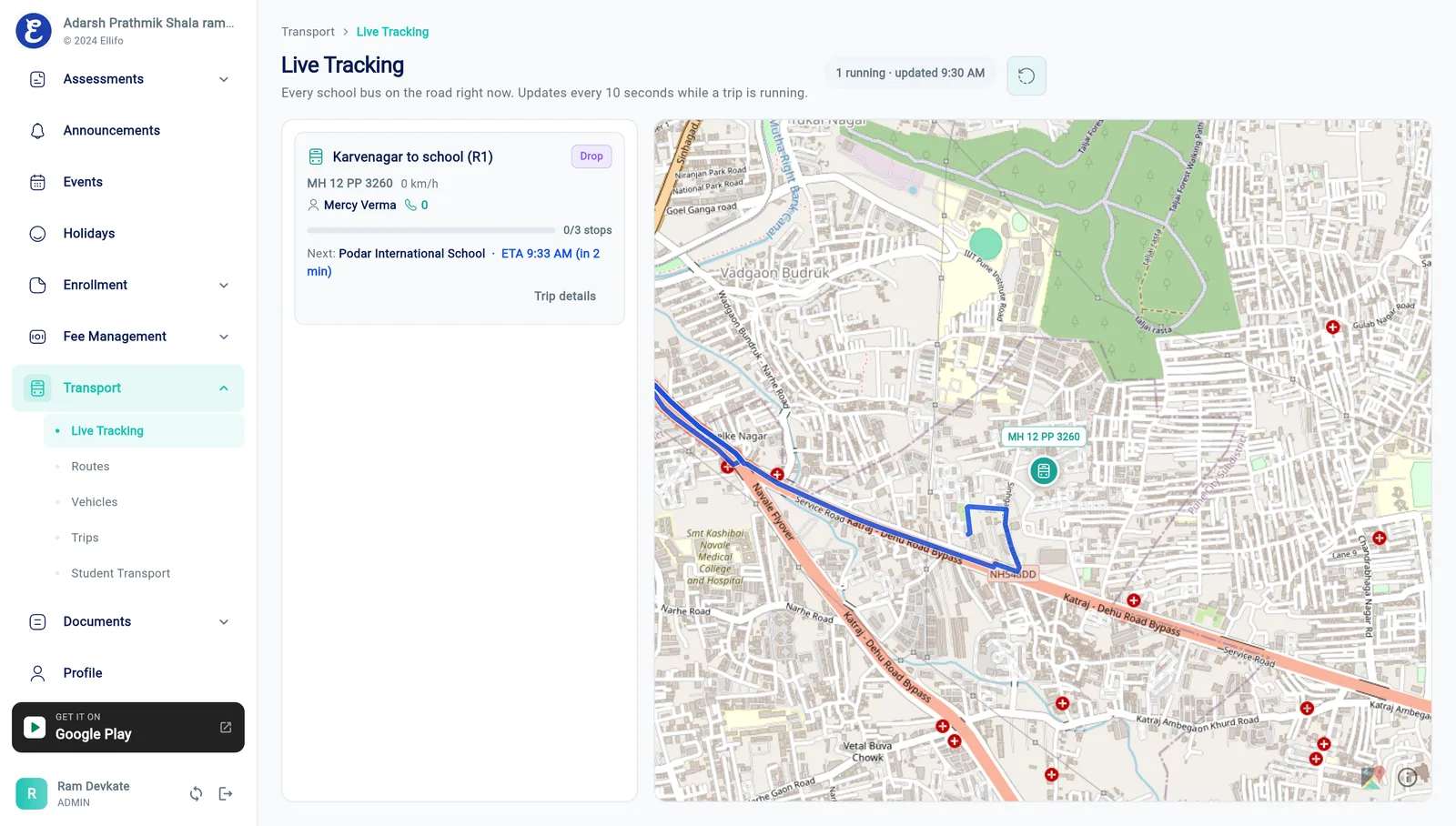Click the Get it on Google Play button

coord(128,727)
